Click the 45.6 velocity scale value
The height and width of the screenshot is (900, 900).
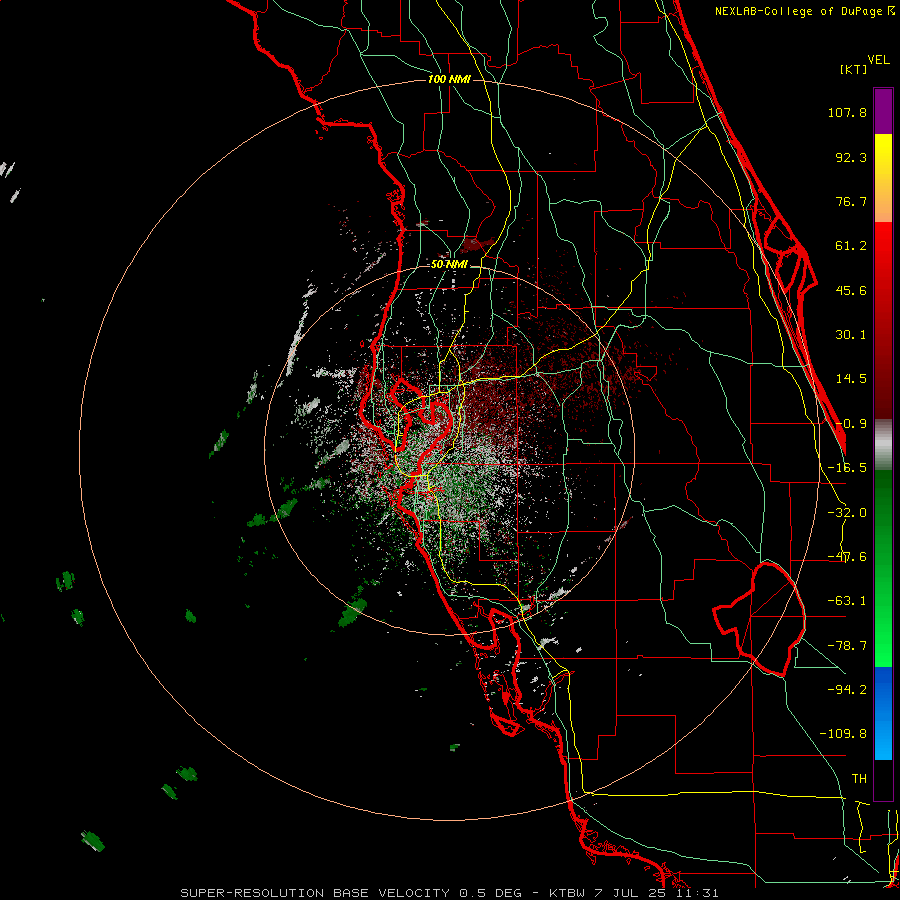851,290
